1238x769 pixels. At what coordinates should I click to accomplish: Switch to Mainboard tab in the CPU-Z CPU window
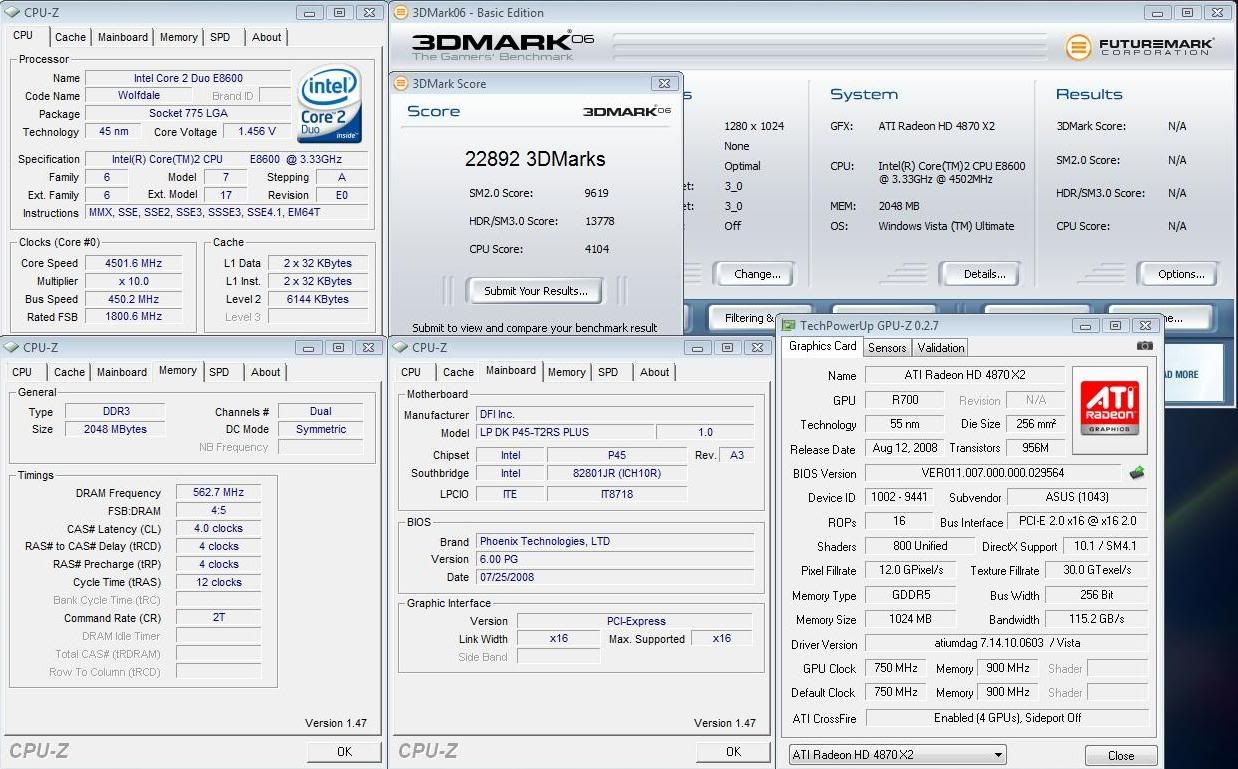point(123,37)
